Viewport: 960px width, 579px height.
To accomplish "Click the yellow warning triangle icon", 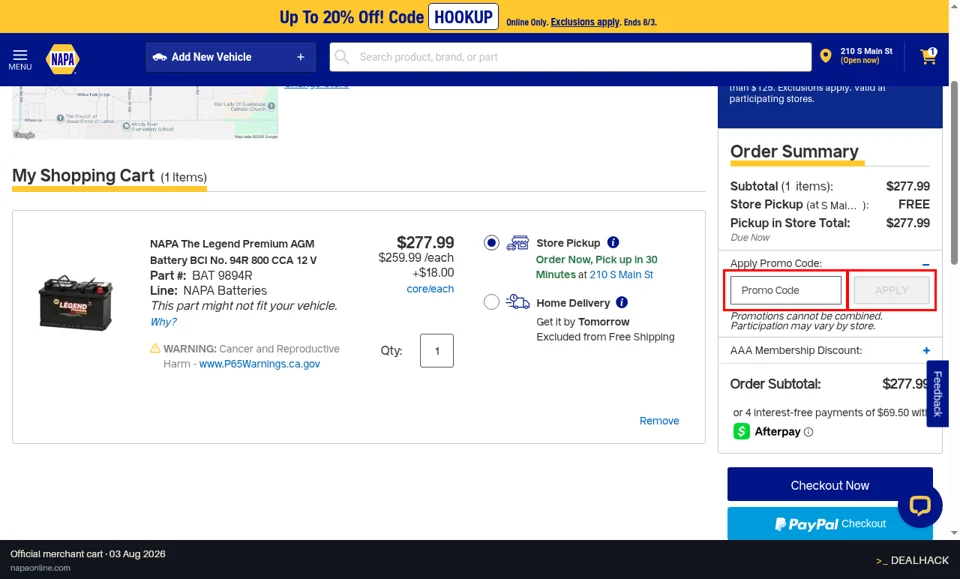I will pos(155,348).
